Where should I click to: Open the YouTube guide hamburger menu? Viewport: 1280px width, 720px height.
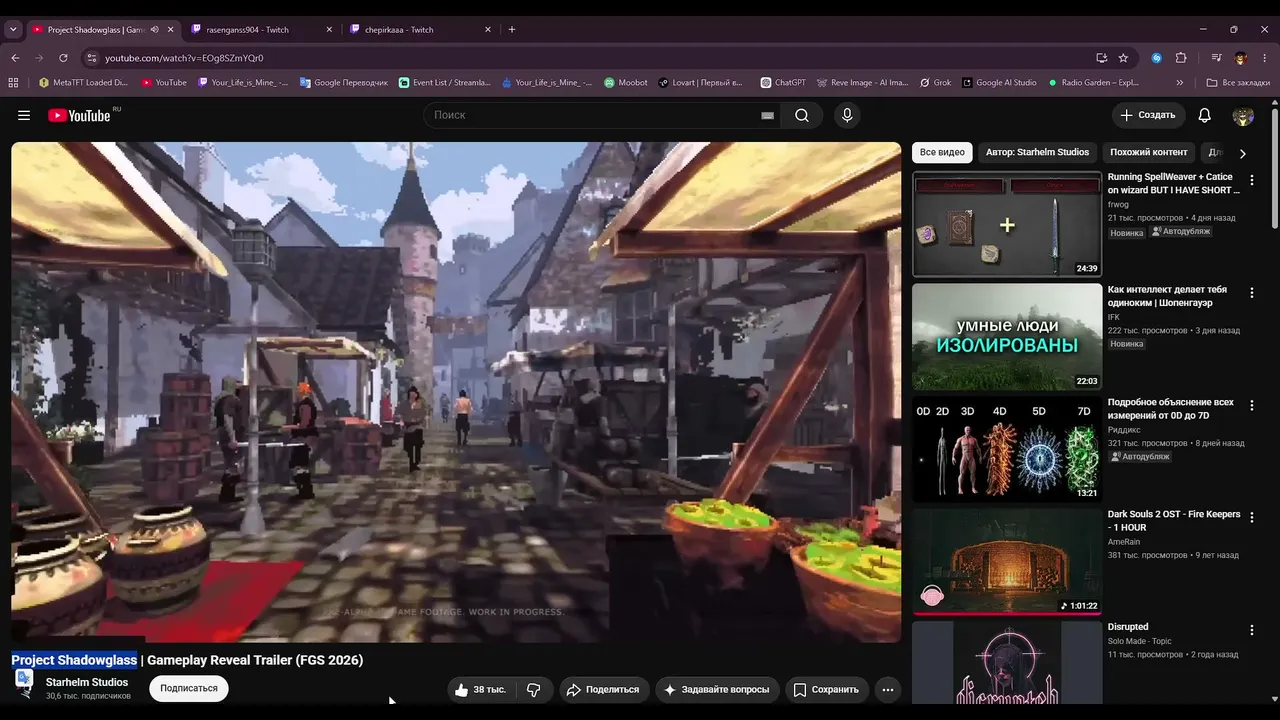coord(24,115)
